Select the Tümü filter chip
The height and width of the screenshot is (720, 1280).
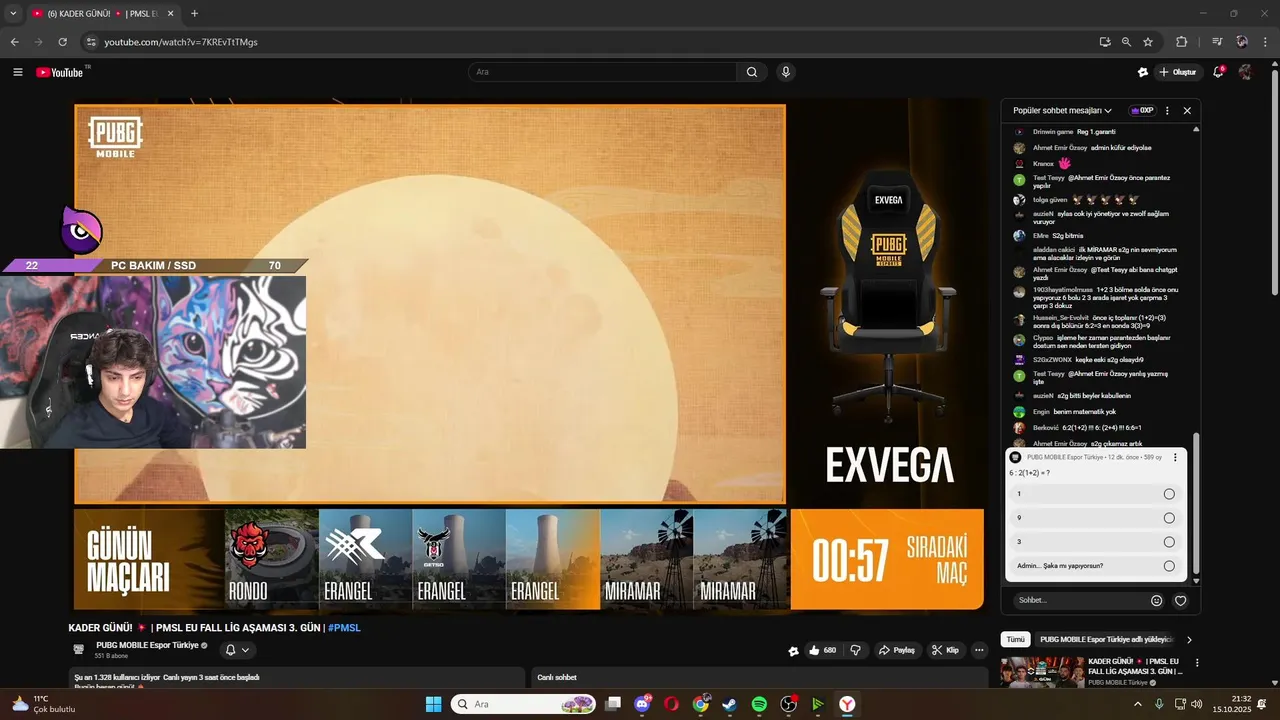click(x=1015, y=639)
